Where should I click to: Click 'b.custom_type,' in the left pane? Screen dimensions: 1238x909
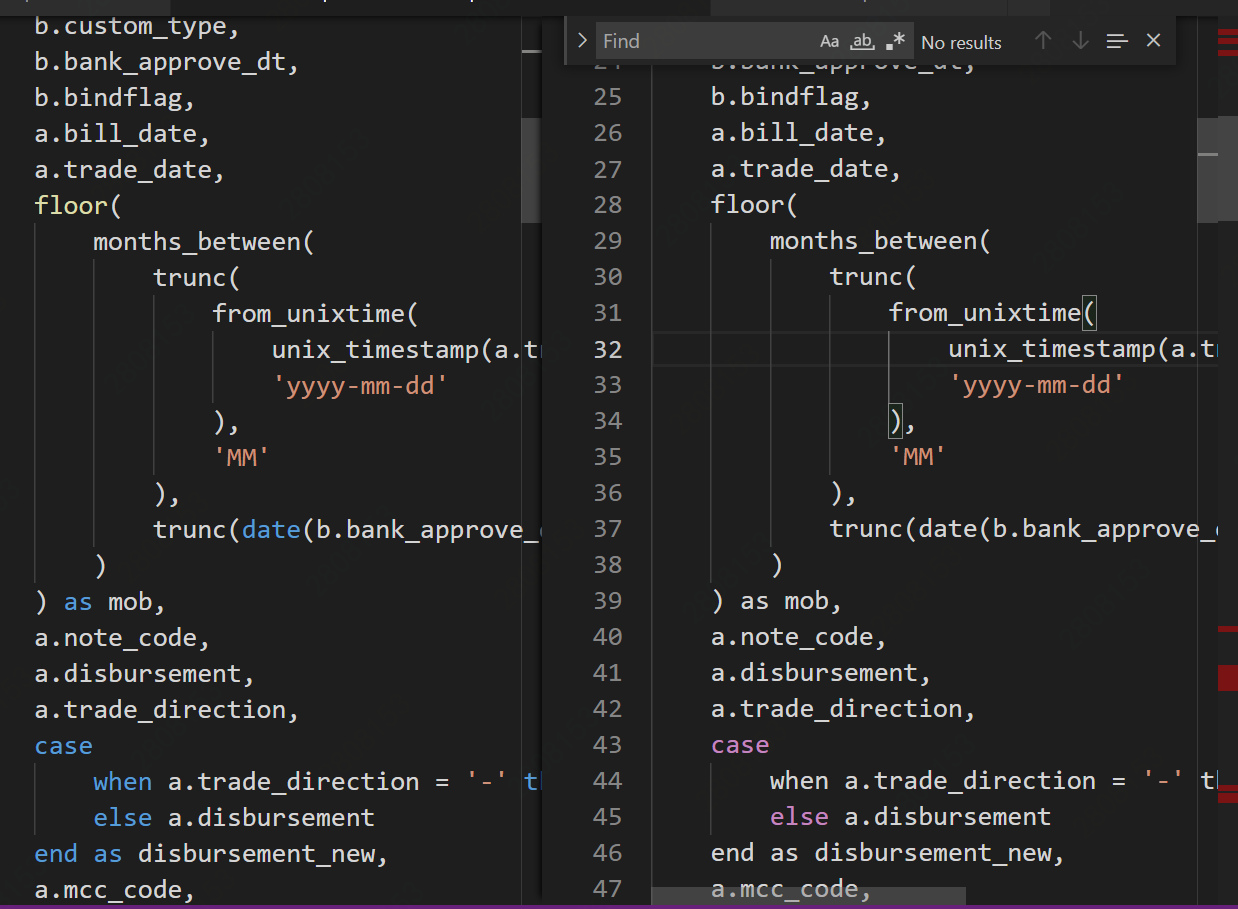(137, 26)
